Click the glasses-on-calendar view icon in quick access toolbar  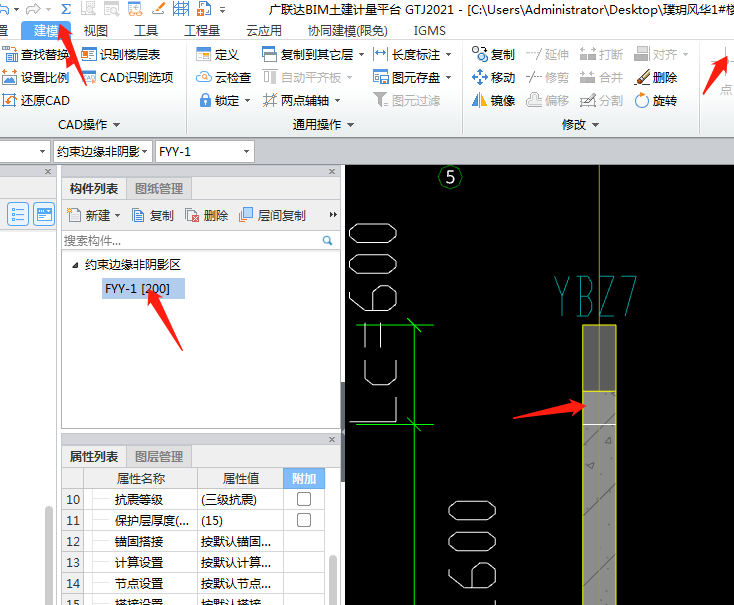pos(135,9)
